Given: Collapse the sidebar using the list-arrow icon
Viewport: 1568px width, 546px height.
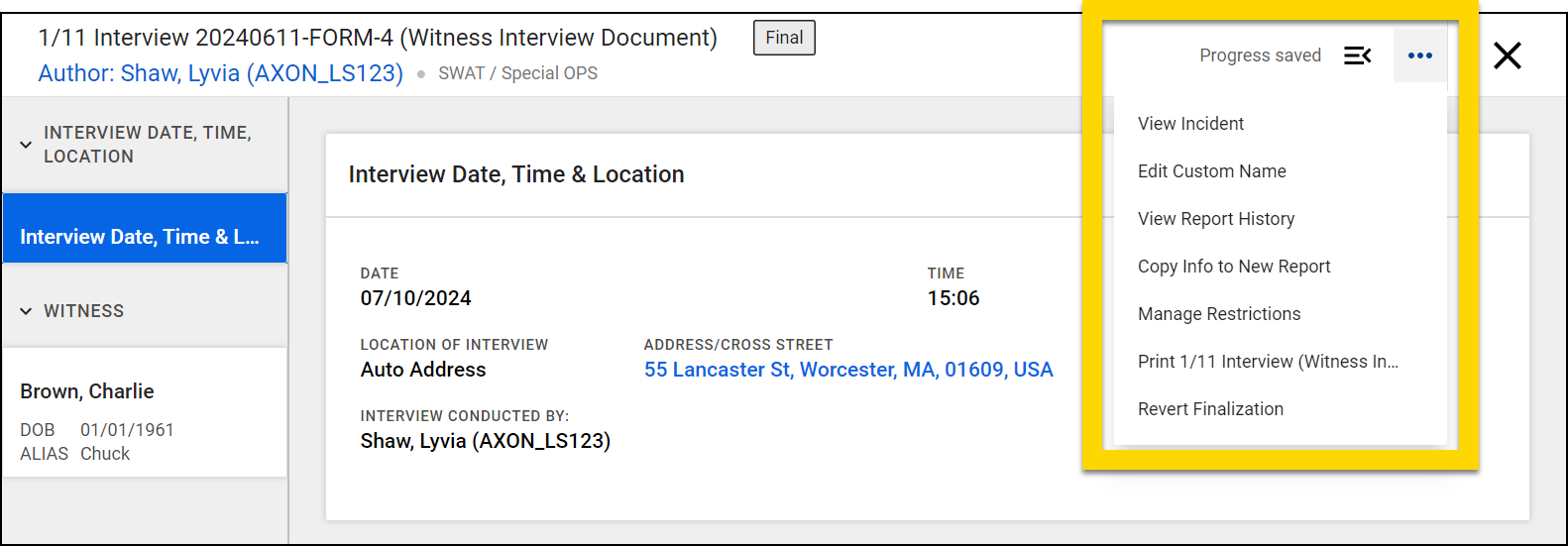Looking at the screenshot, I should pyautogui.click(x=1357, y=55).
